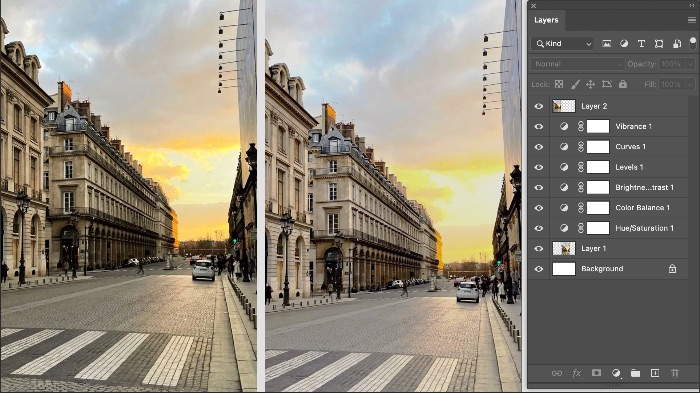Image resolution: width=700 pixels, height=393 pixels.
Task: Select the Background layer thumbnail
Action: pyautogui.click(x=564, y=269)
